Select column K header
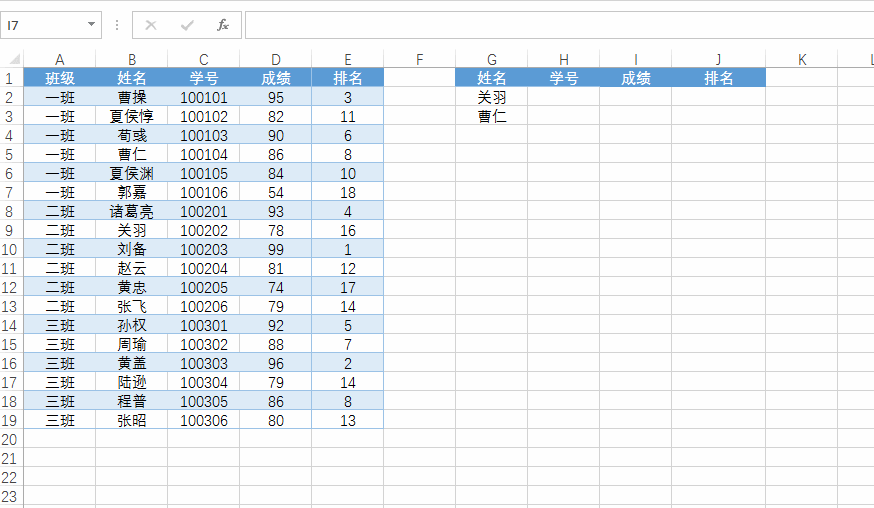The image size is (874, 508). (802, 59)
